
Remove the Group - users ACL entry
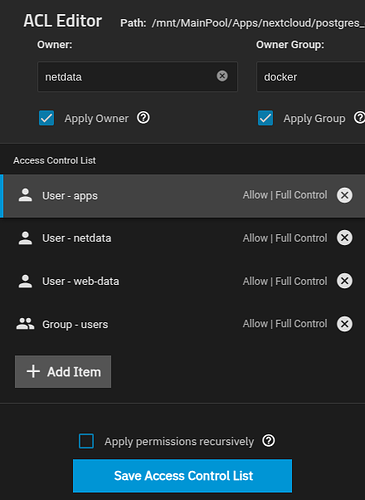click(x=344, y=324)
